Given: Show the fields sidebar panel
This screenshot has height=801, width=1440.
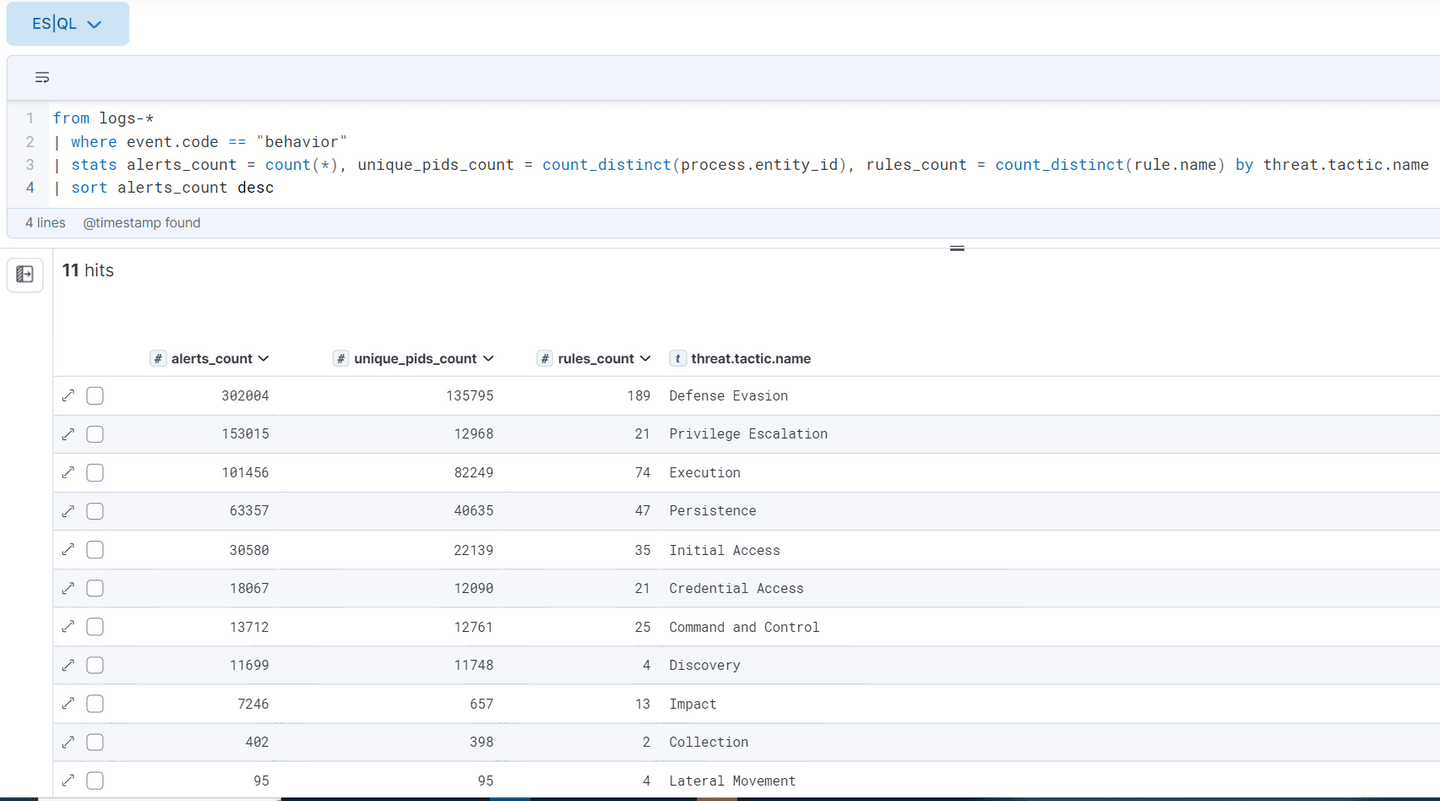Looking at the screenshot, I should pos(24,275).
